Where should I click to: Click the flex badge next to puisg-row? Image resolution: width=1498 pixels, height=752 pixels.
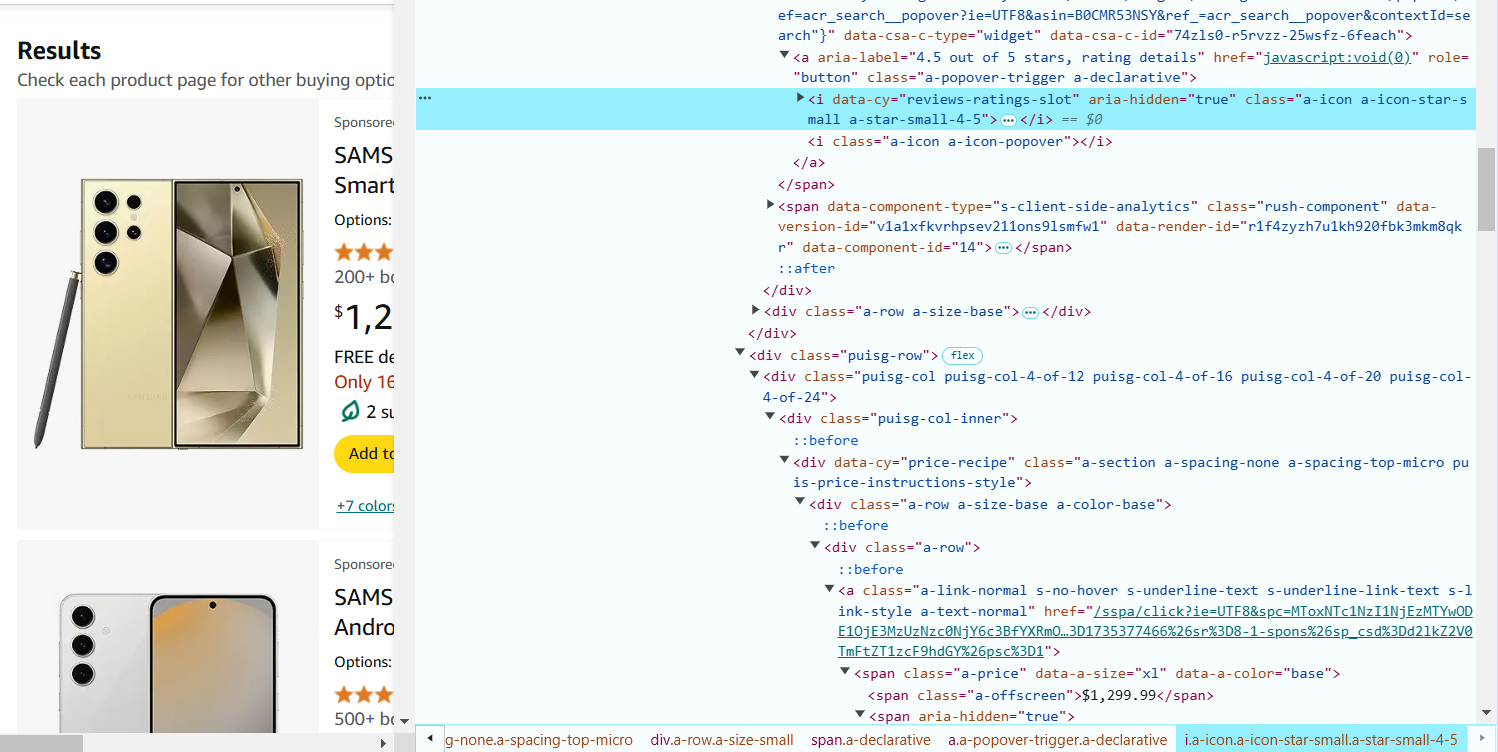coord(962,356)
